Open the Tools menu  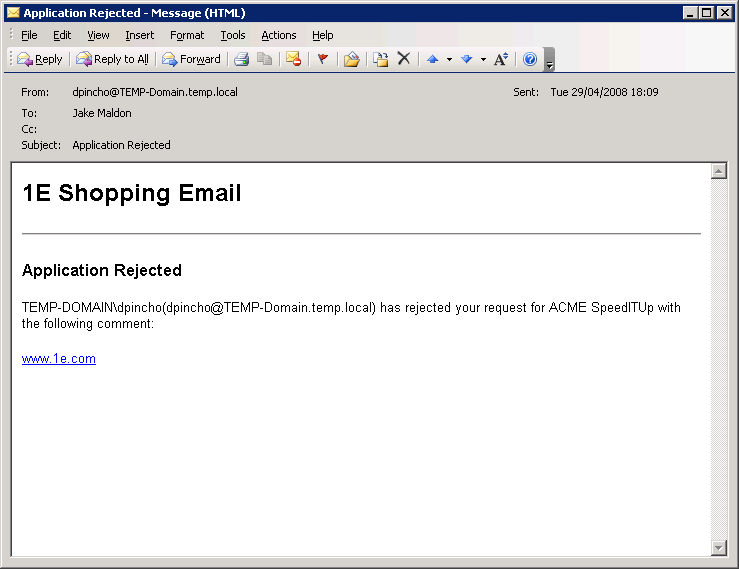pos(233,35)
